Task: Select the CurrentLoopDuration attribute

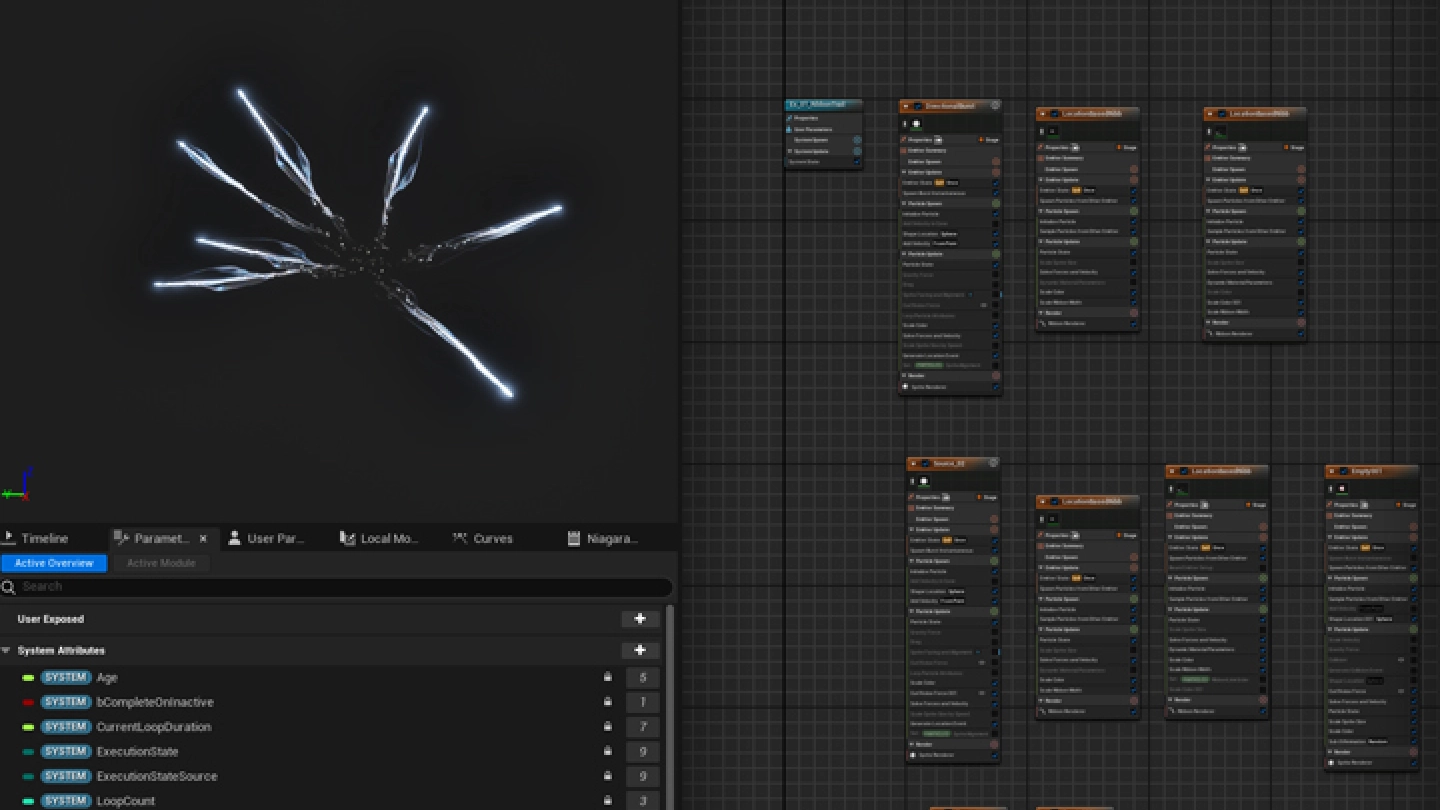Action: coord(153,727)
